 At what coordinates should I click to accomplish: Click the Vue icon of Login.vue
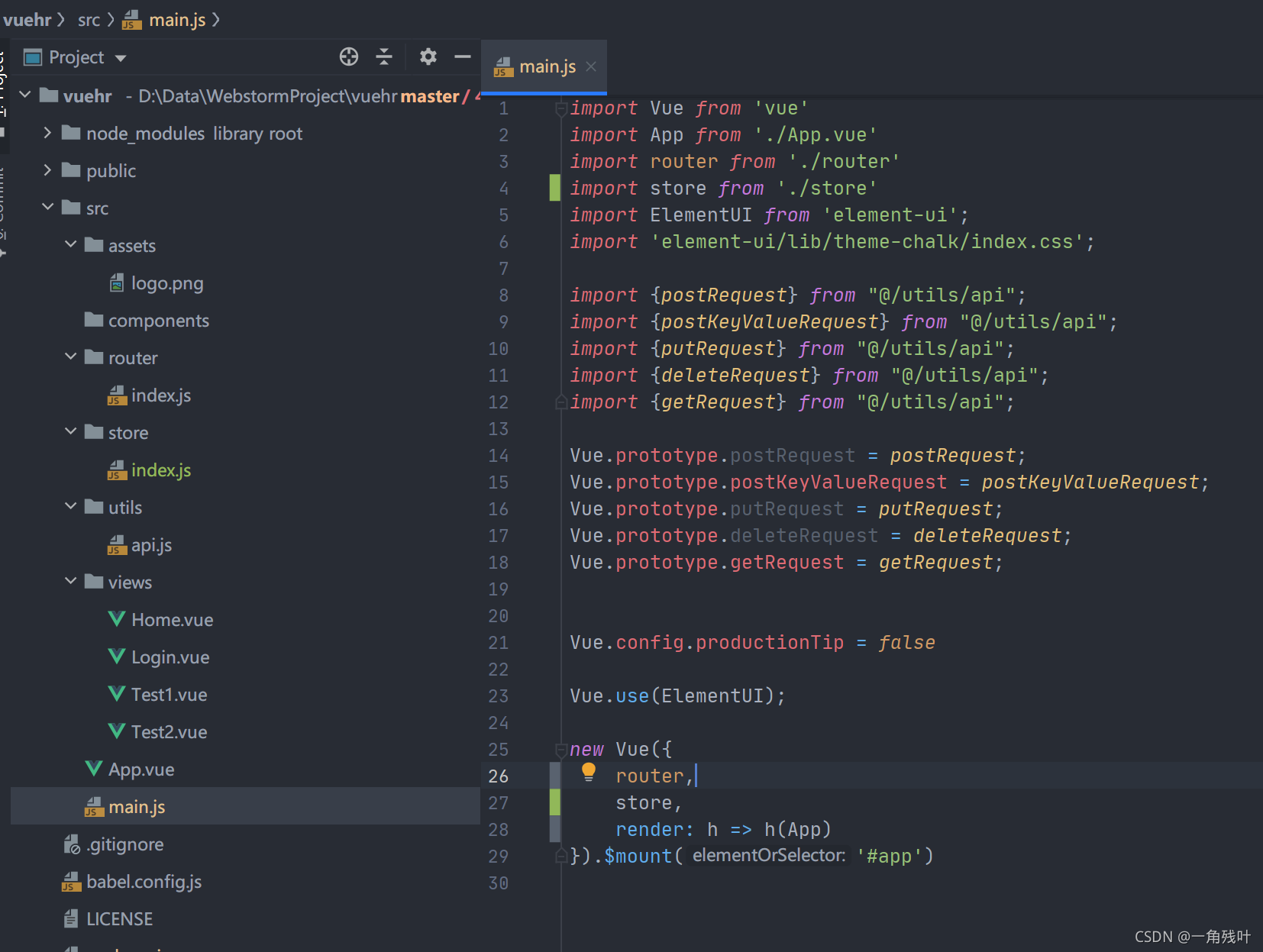tap(117, 656)
